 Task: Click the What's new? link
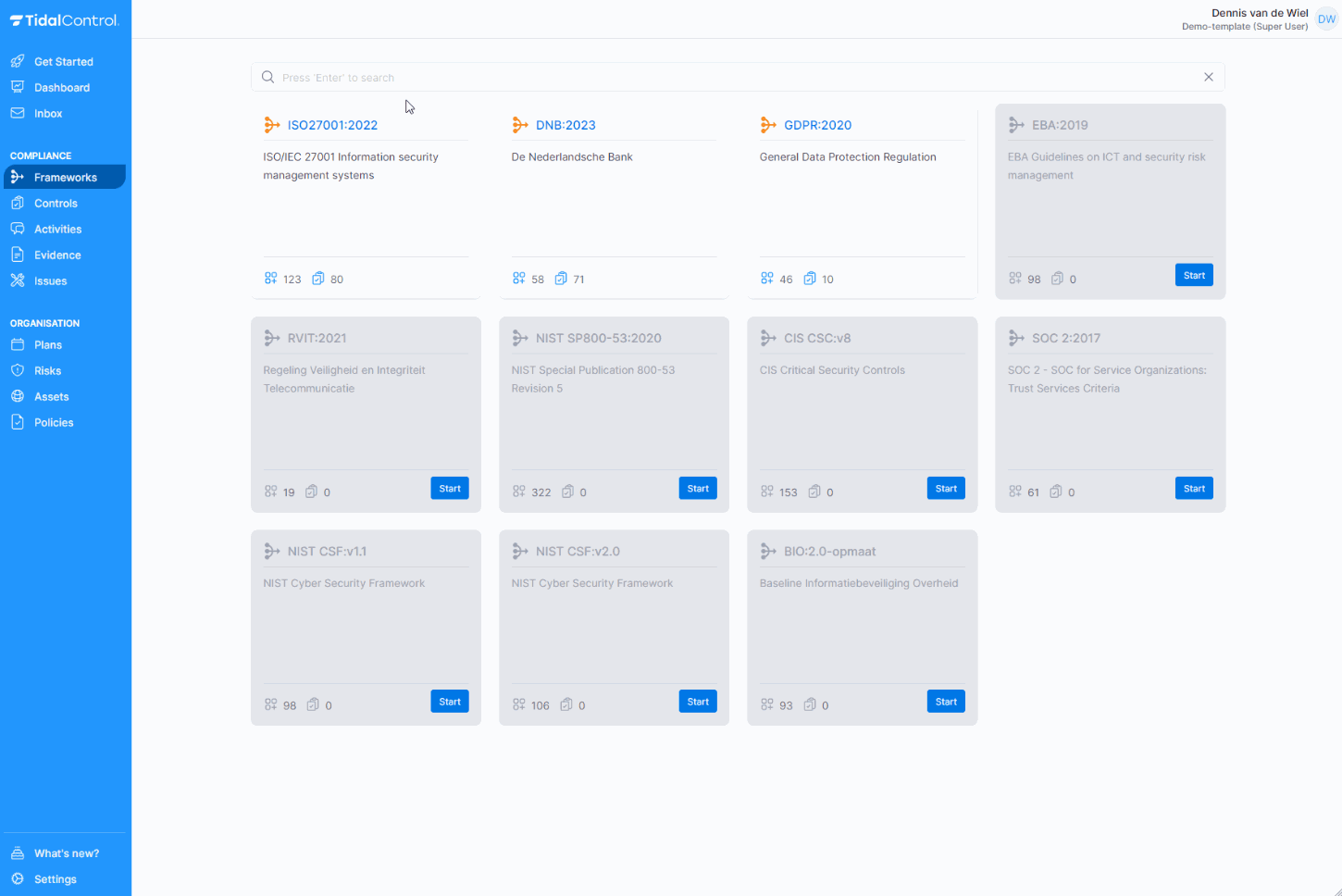(x=66, y=853)
